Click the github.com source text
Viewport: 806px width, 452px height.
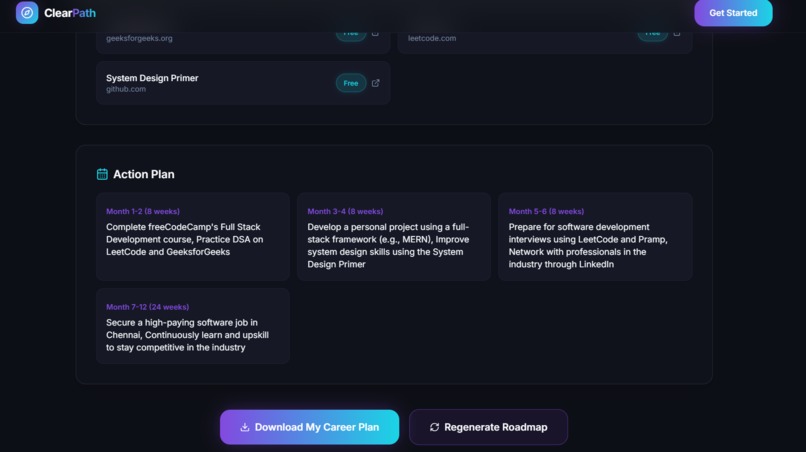[x=126, y=89]
